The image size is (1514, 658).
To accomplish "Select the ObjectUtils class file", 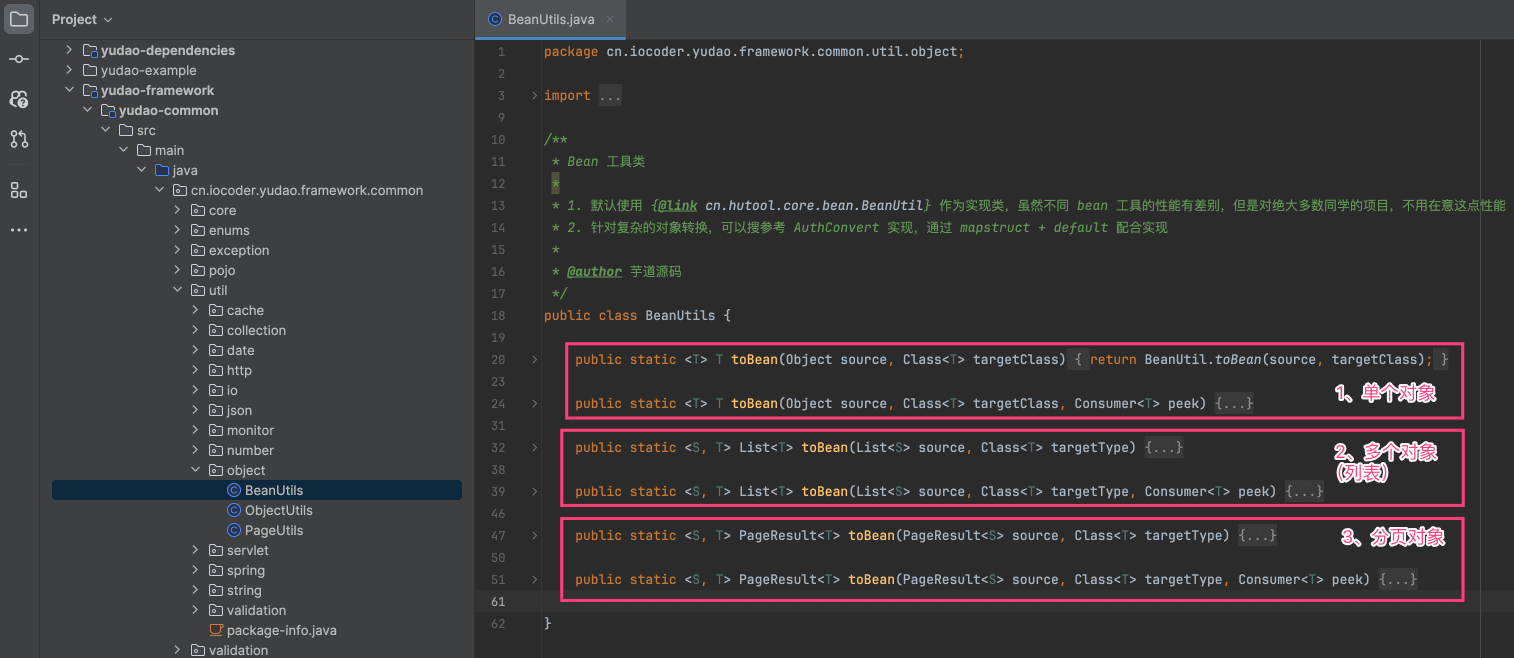I will [278, 510].
